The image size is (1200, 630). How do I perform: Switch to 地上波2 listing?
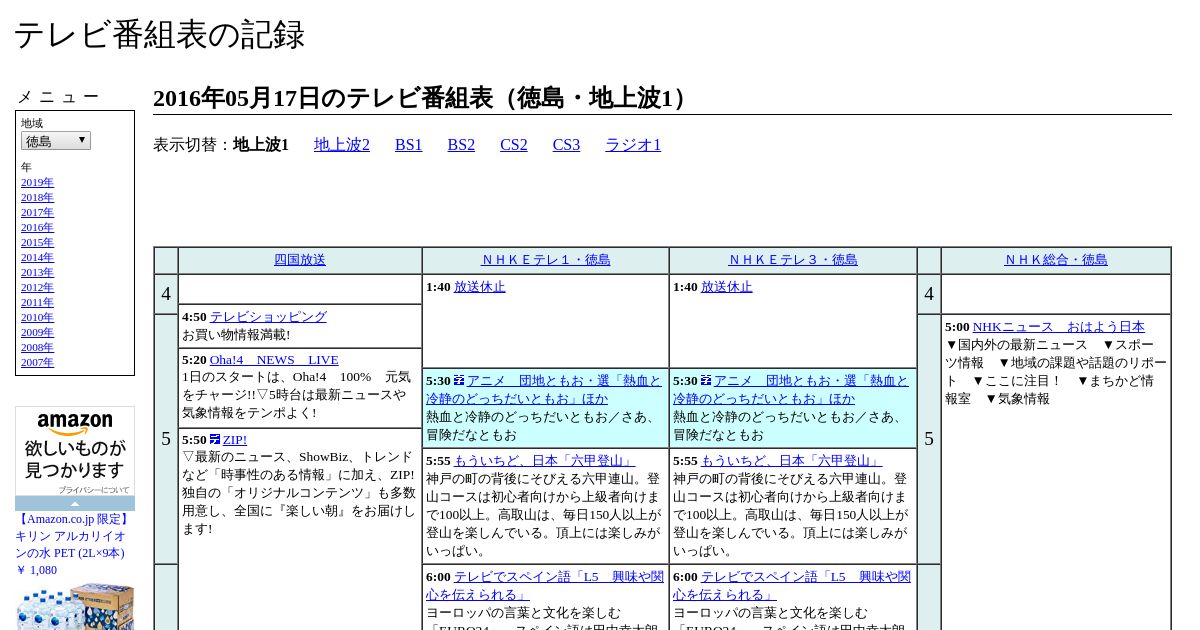[x=342, y=145]
